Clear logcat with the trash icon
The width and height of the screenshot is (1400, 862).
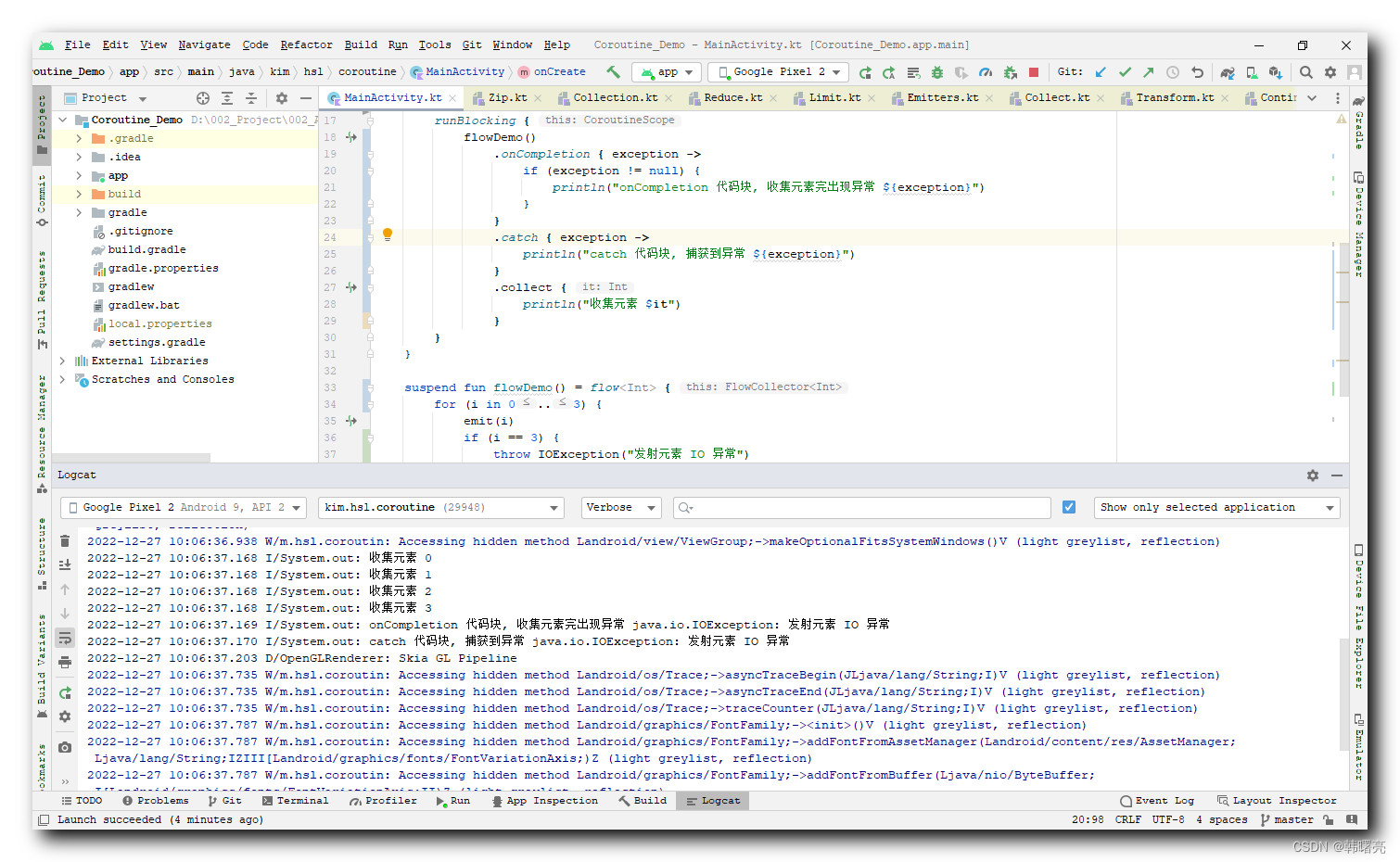click(x=65, y=541)
